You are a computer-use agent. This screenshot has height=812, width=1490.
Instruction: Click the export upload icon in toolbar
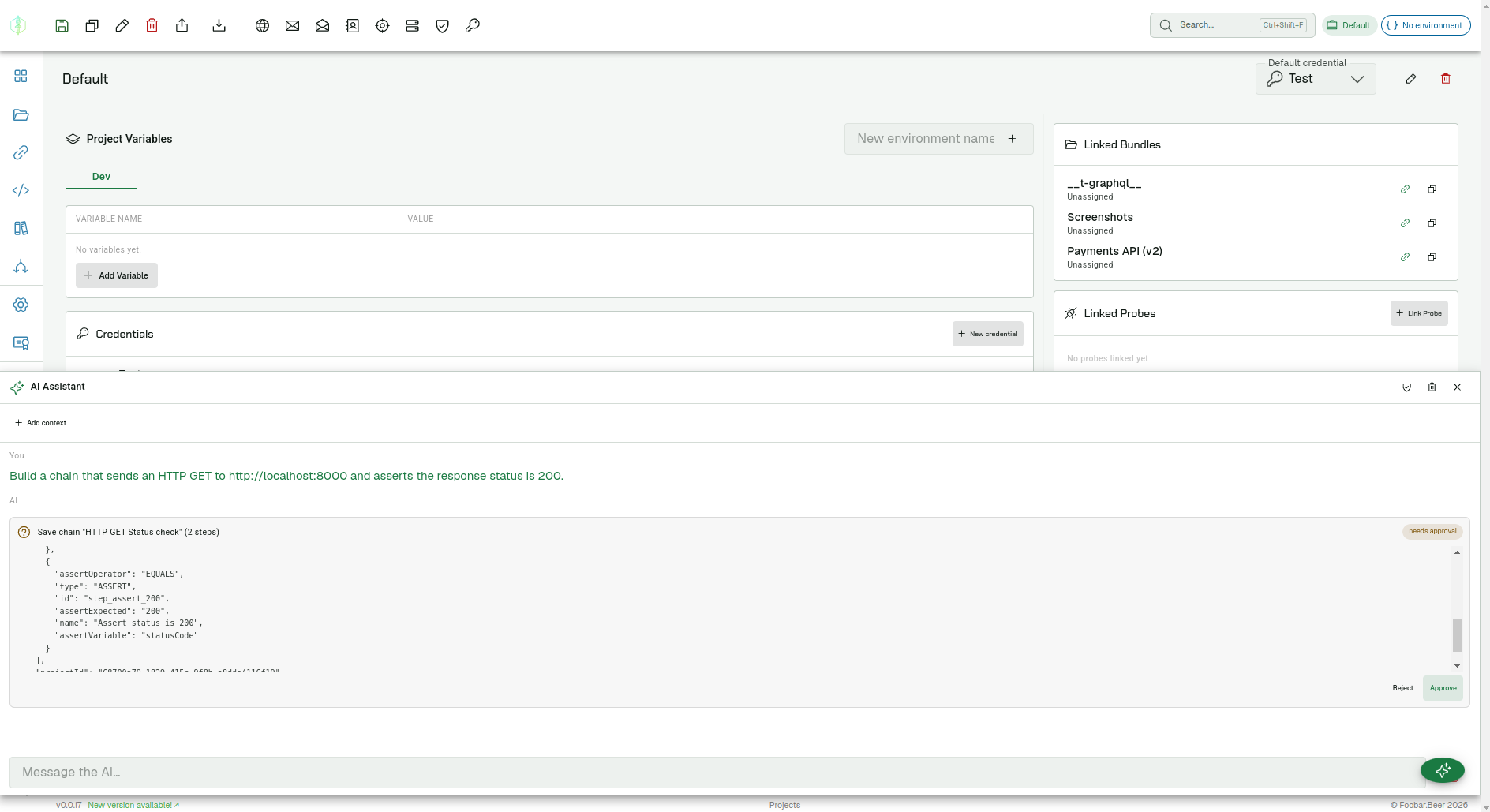click(x=182, y=25)
